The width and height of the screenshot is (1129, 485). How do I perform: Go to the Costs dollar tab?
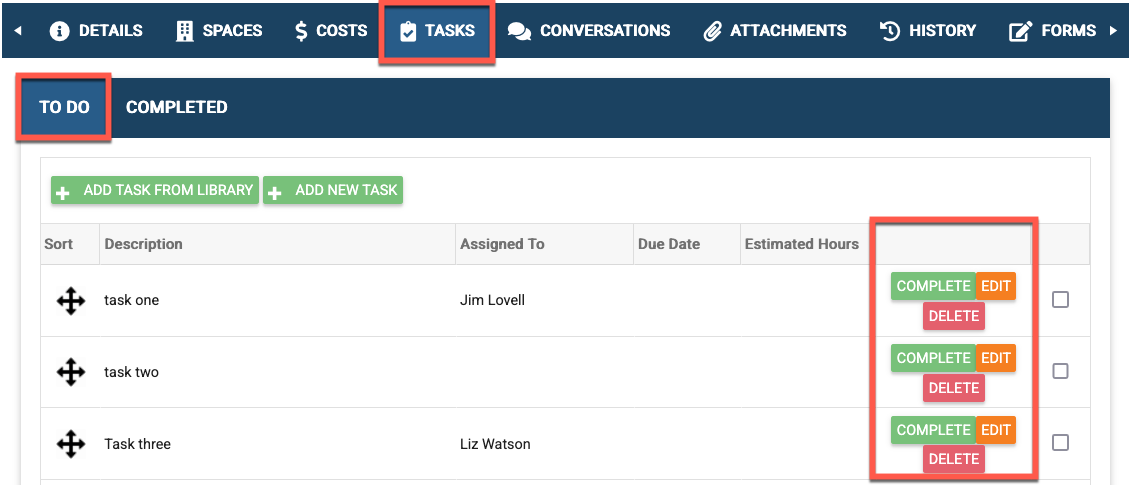[x=330, y=31]
